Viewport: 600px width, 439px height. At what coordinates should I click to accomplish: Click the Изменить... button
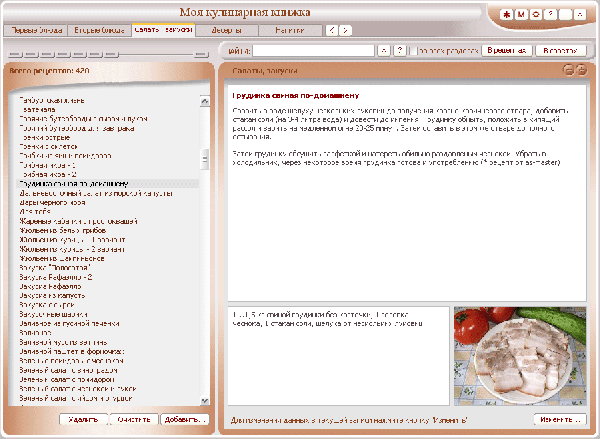[x=560, y=419]
